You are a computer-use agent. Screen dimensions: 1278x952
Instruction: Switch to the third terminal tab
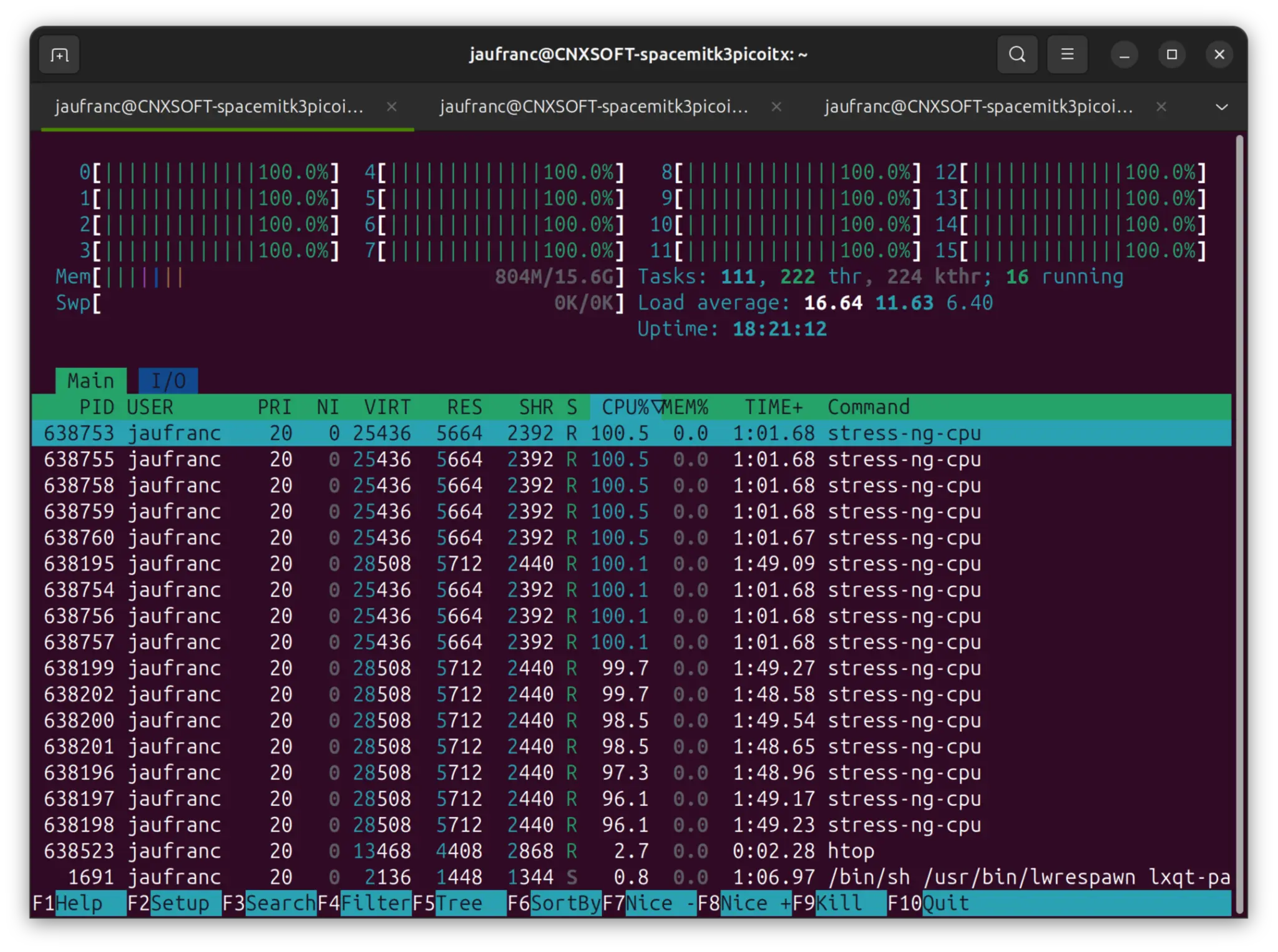click(978, 107)
